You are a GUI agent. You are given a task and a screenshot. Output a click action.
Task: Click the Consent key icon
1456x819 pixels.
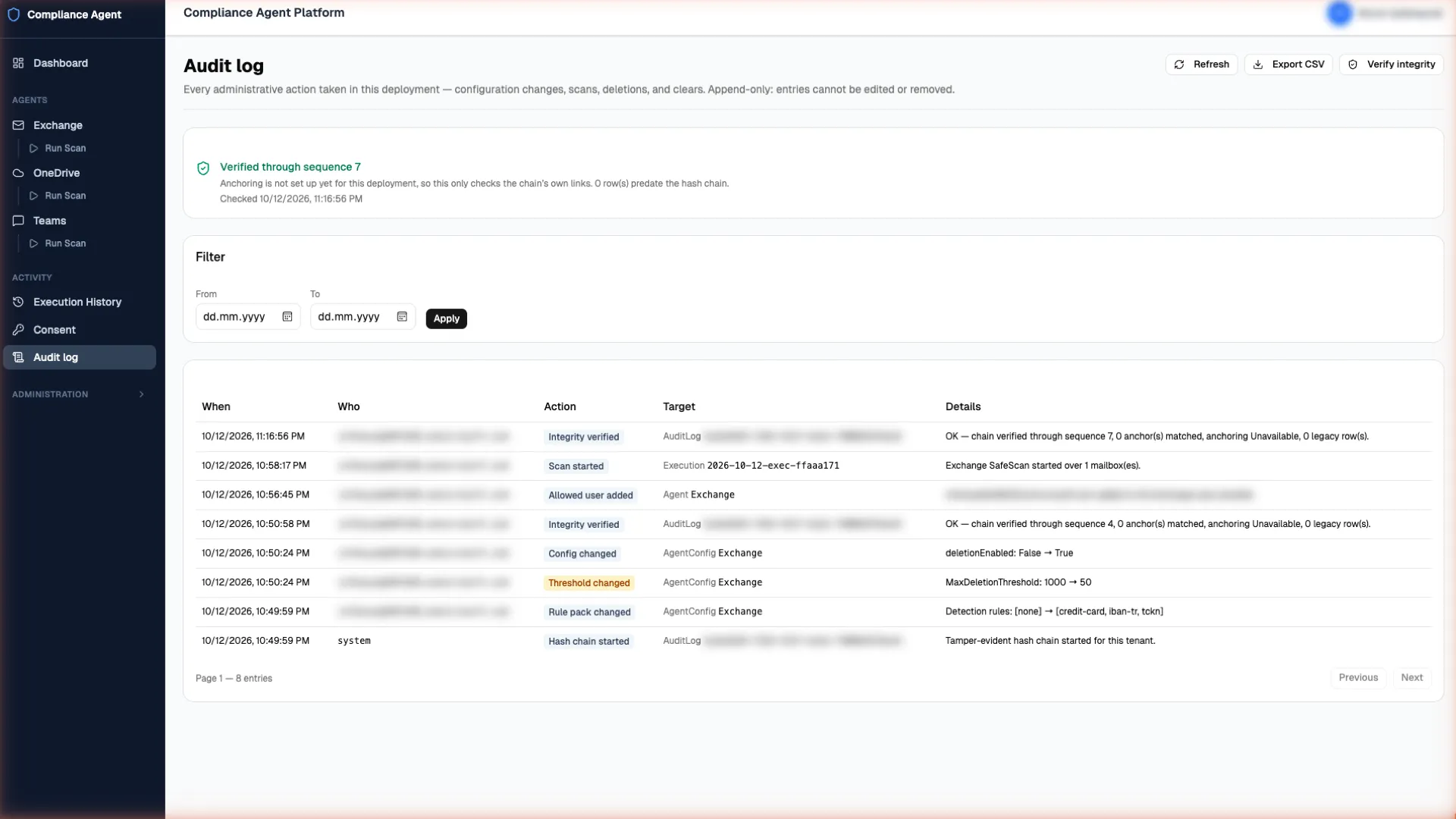click(x=18, y=330)
